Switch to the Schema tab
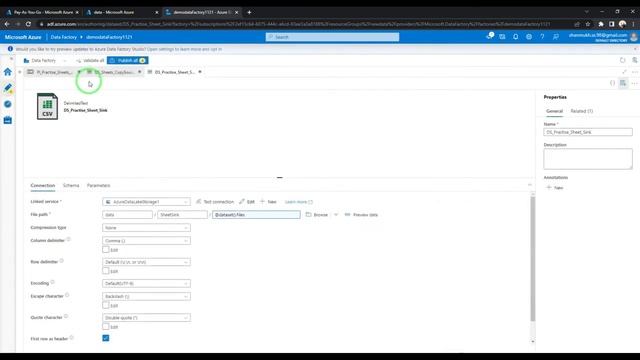 coord(71,185)
